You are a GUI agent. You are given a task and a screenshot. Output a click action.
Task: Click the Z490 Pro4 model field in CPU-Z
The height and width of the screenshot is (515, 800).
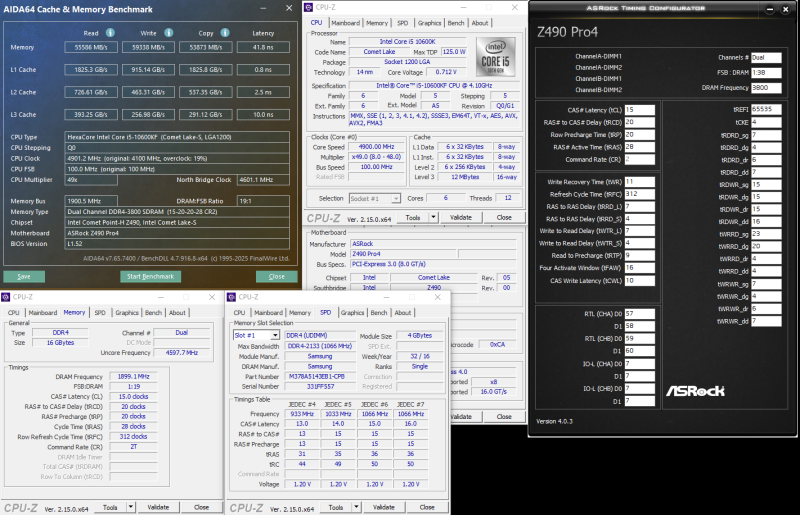(x=403, y=254)
